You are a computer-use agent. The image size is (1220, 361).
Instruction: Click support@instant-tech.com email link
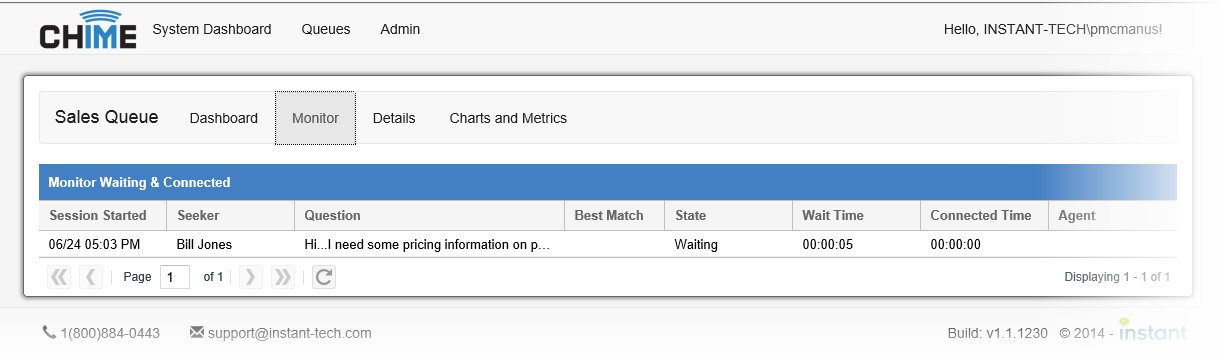coord(290,333)
